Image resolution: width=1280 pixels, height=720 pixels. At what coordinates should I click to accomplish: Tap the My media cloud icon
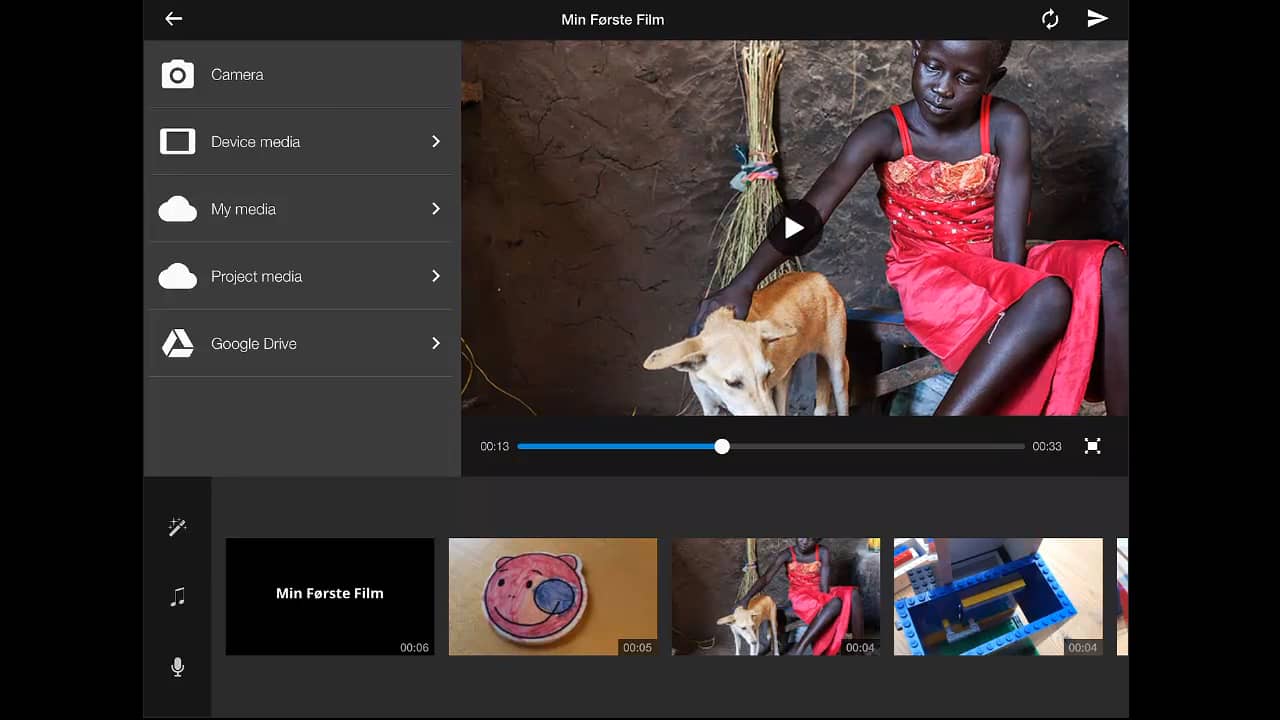(178, 209)
